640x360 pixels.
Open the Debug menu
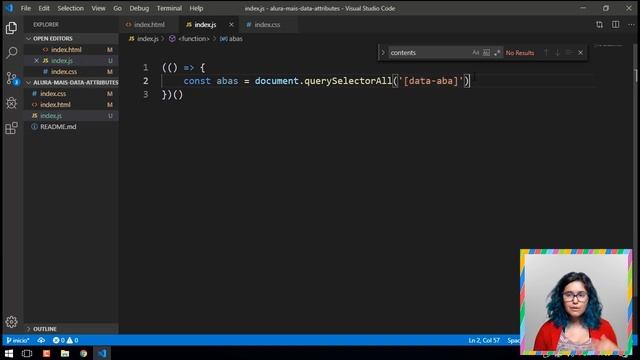pyautogui.click(x=139, y=8)
